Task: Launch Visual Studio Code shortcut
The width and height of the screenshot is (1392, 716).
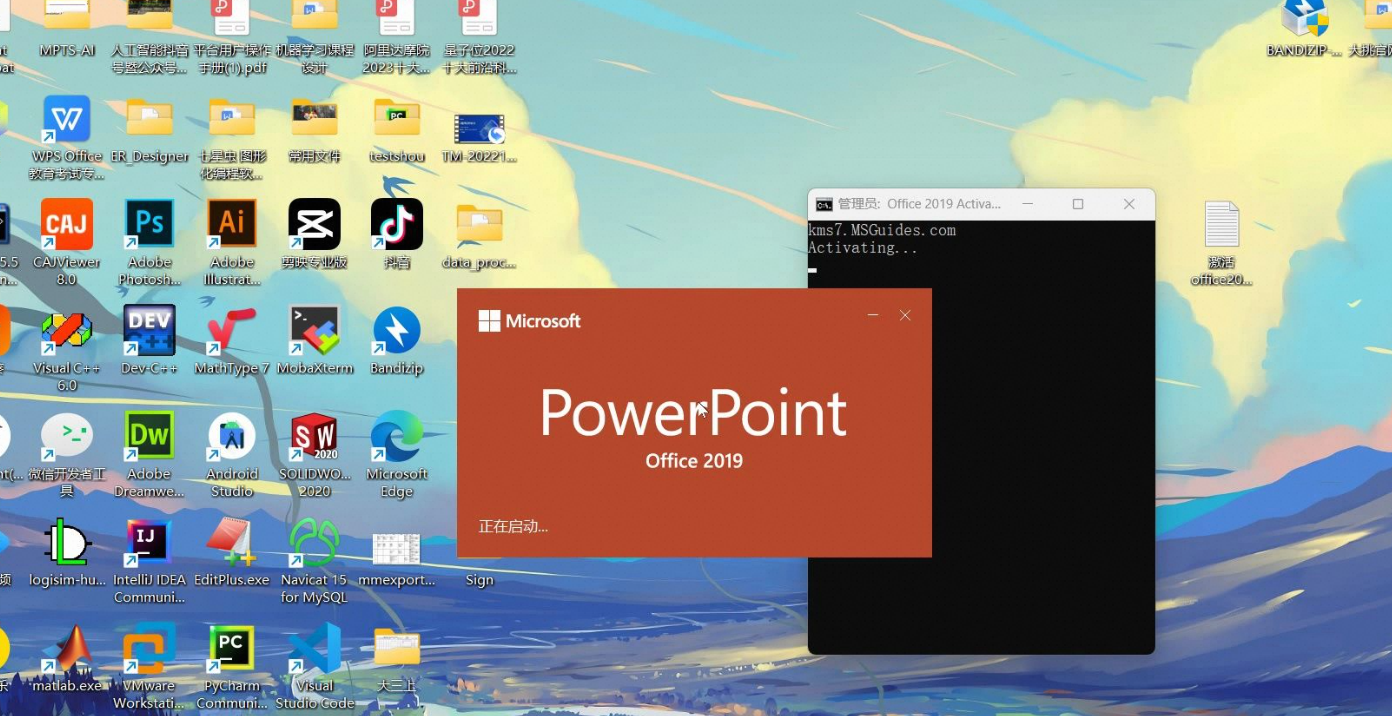Action: tap(314, 649)
